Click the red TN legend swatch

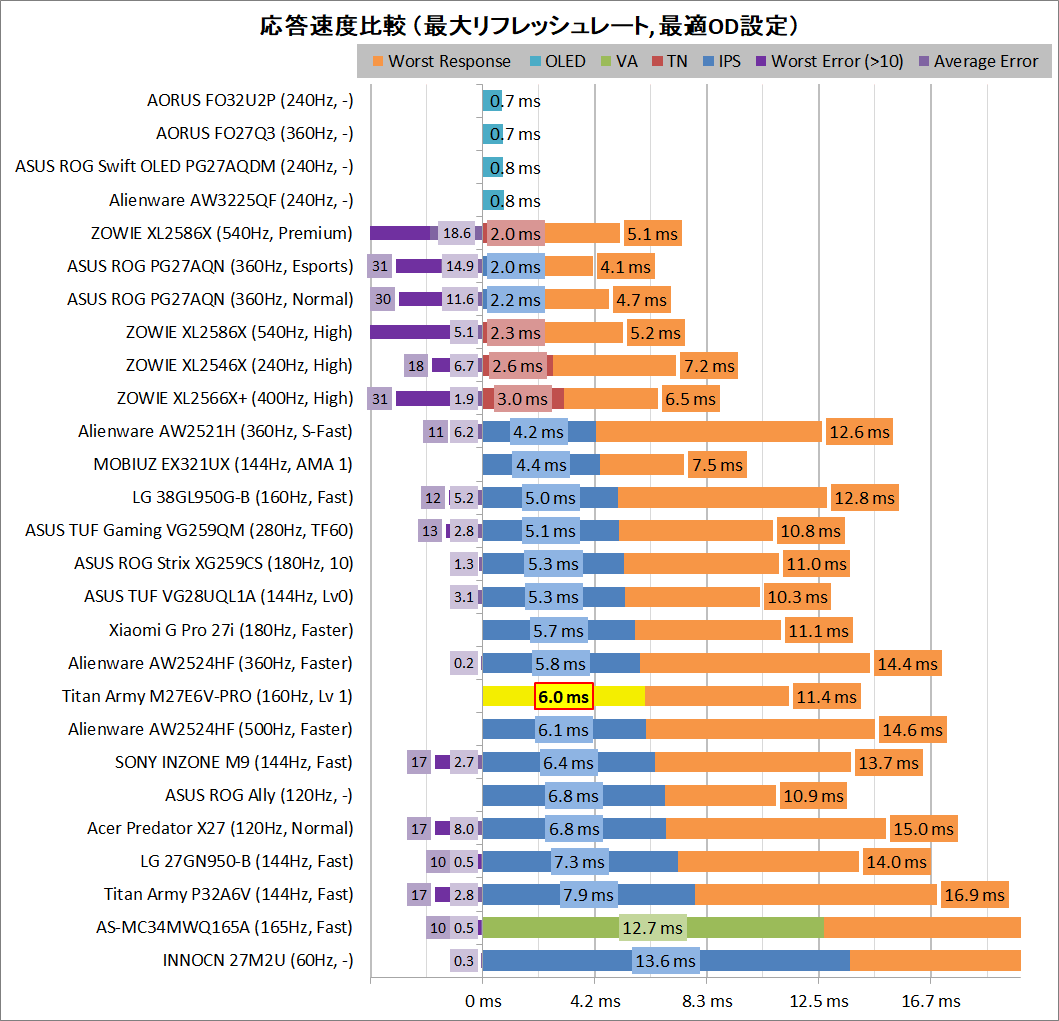tap(657, 61)
